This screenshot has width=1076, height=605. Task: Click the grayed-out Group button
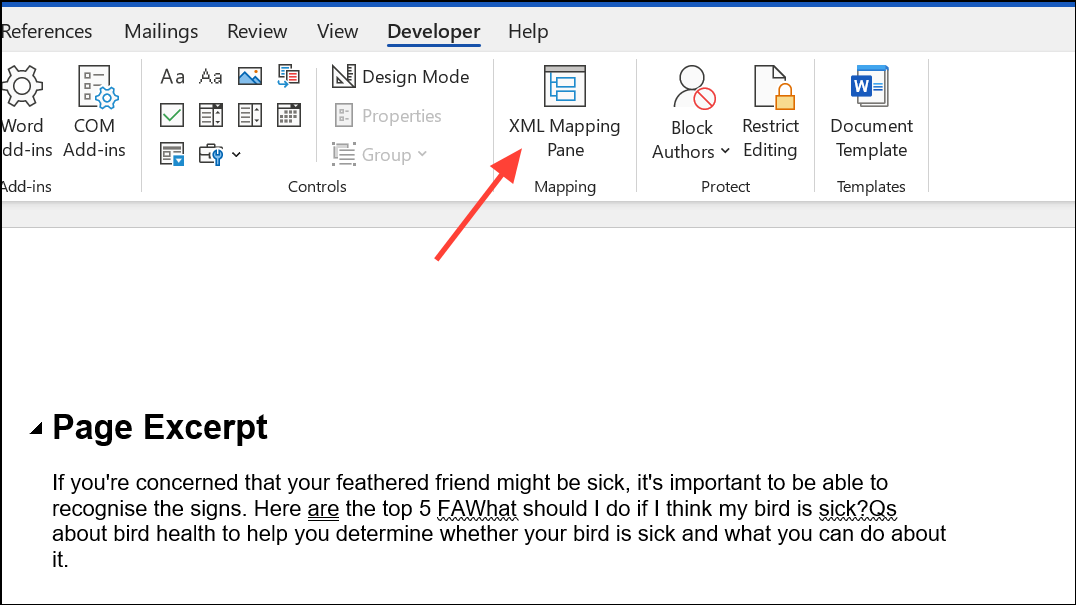click(381, 153)
